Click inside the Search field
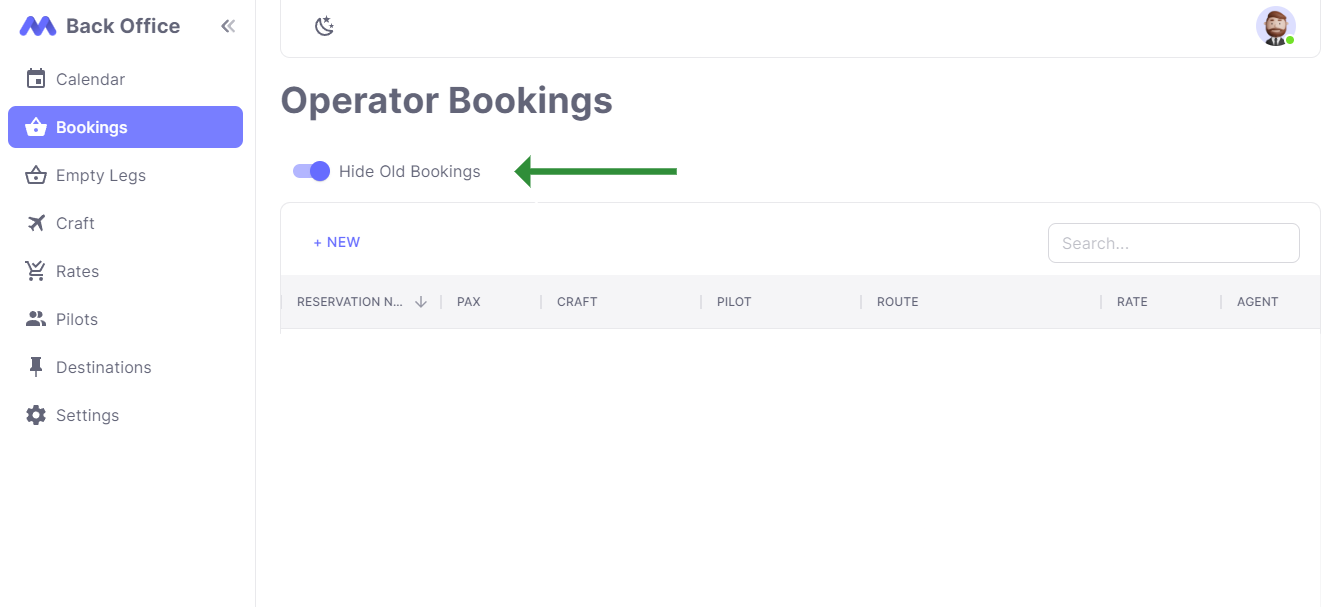1337x607 pixels. 1173,243
